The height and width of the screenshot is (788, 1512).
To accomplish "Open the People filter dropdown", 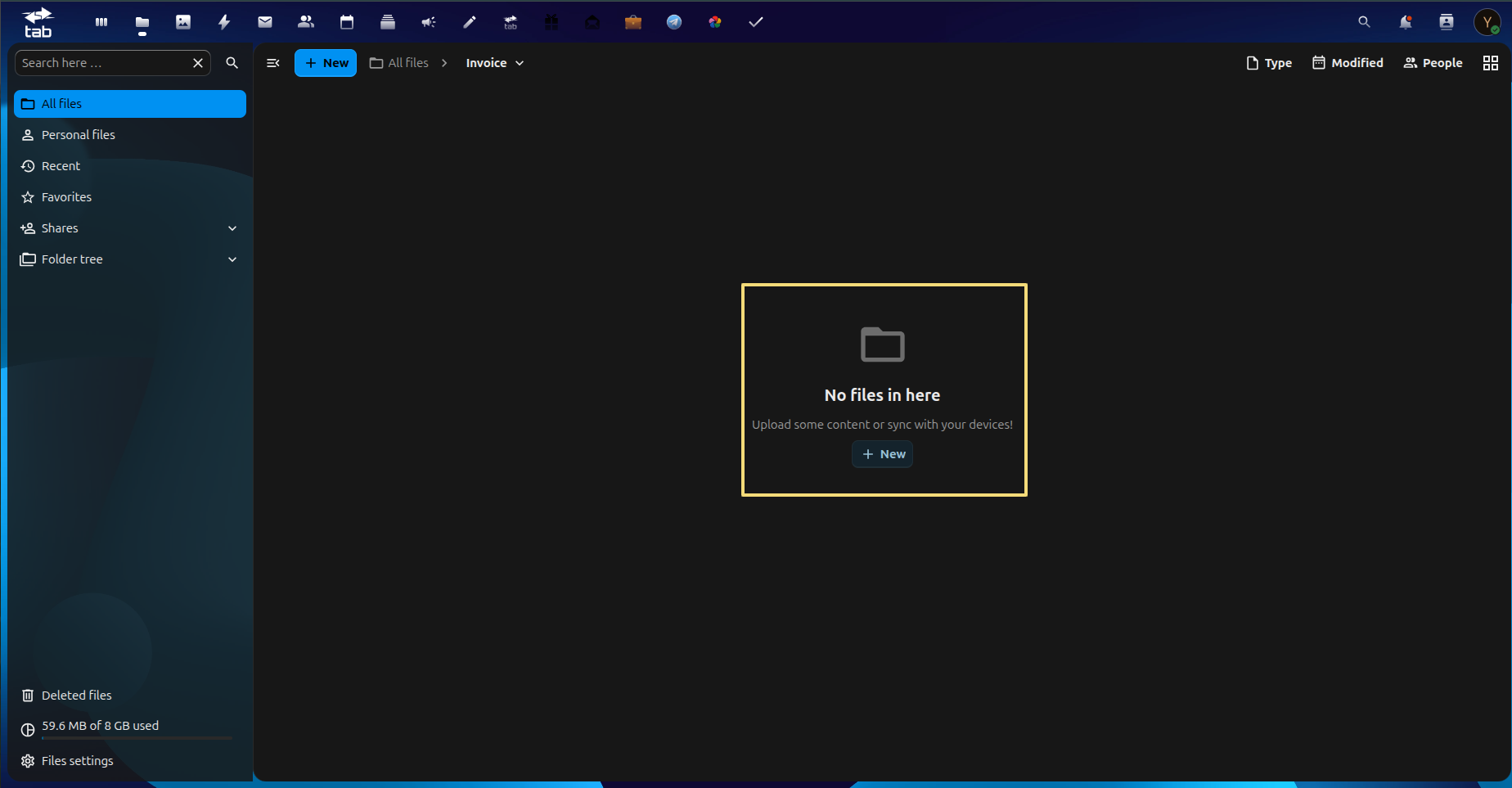I will point(1433,63).
